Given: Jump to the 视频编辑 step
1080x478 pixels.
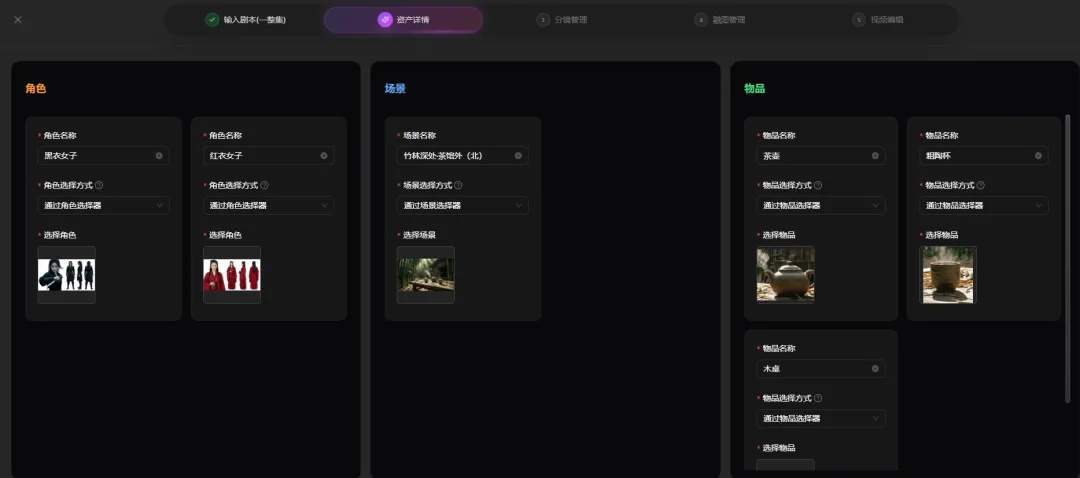Looking at the screenshot, I should click(x=878, y=20).
